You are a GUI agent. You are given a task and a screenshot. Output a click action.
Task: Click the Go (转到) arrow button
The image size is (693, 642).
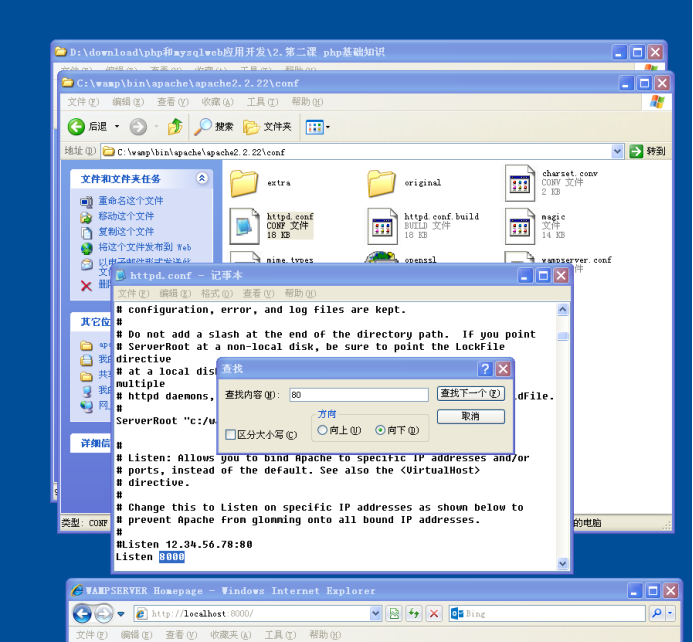[636, 151]
